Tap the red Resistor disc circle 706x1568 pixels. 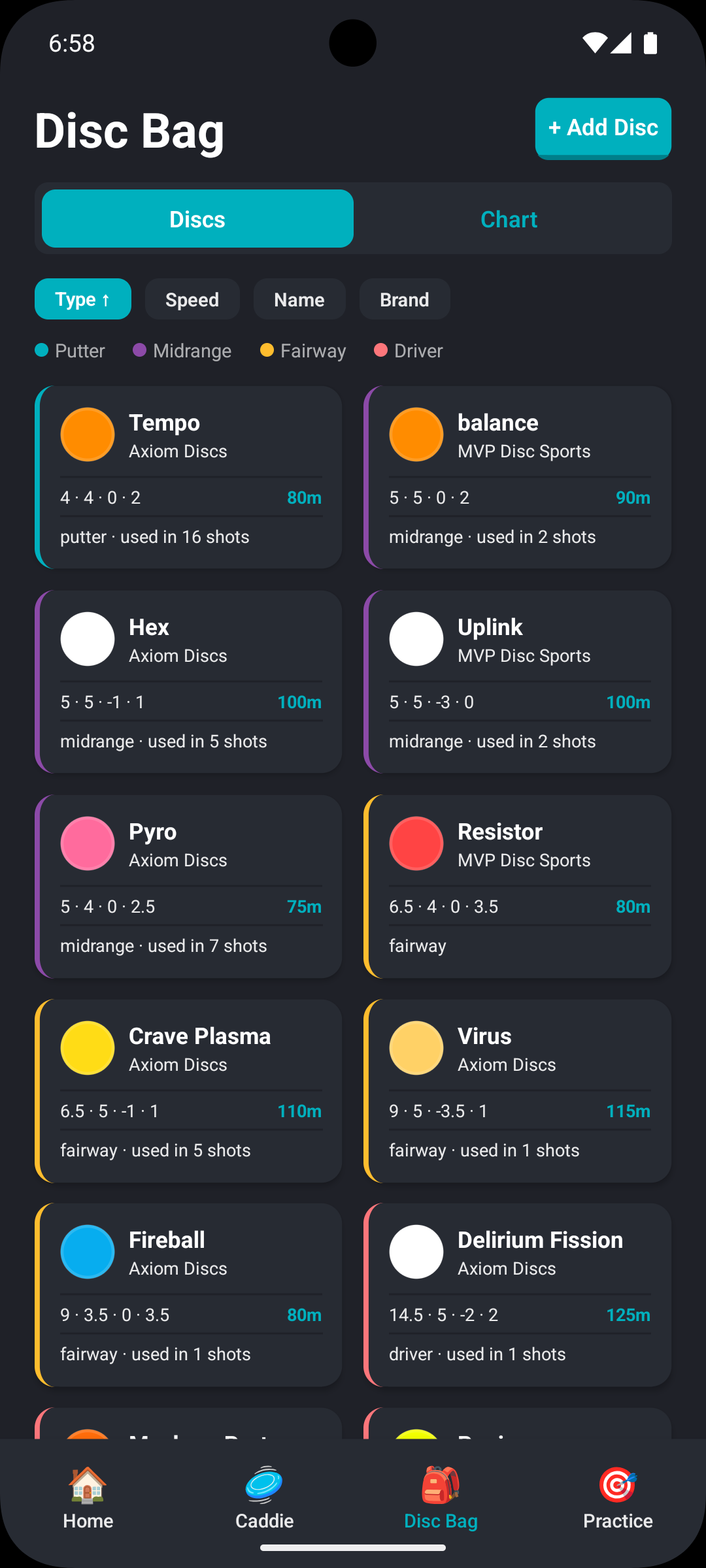(x=416, y=843)
